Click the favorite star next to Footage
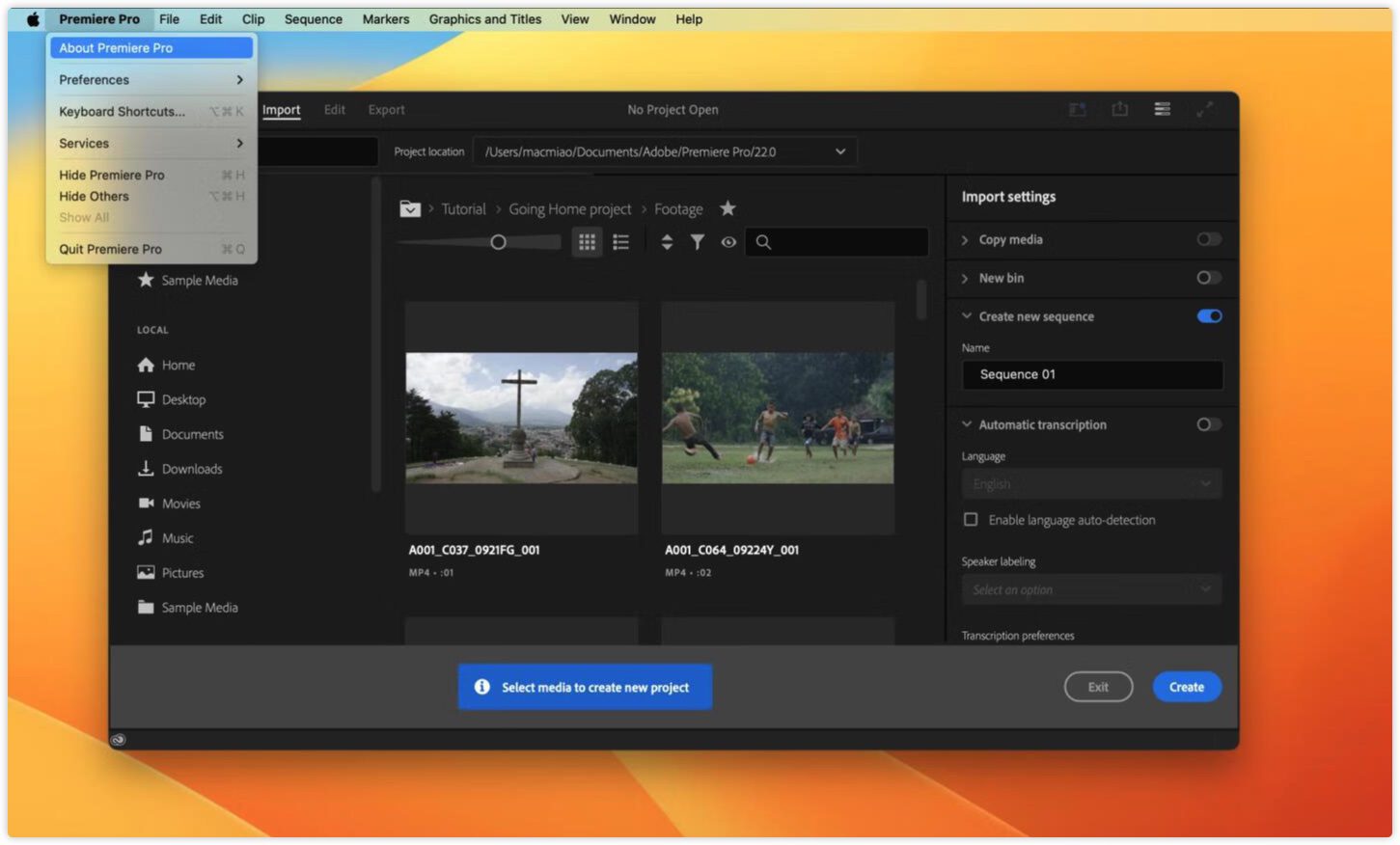Screen dimensions: 1400x845 coord(727,208)
